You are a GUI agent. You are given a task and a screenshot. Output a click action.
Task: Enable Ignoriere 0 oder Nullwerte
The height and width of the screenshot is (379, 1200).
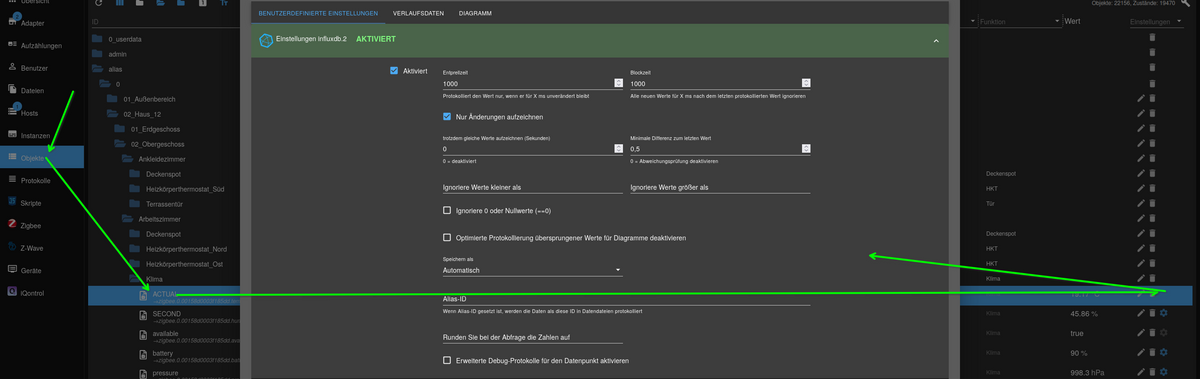tap(447, 211)
